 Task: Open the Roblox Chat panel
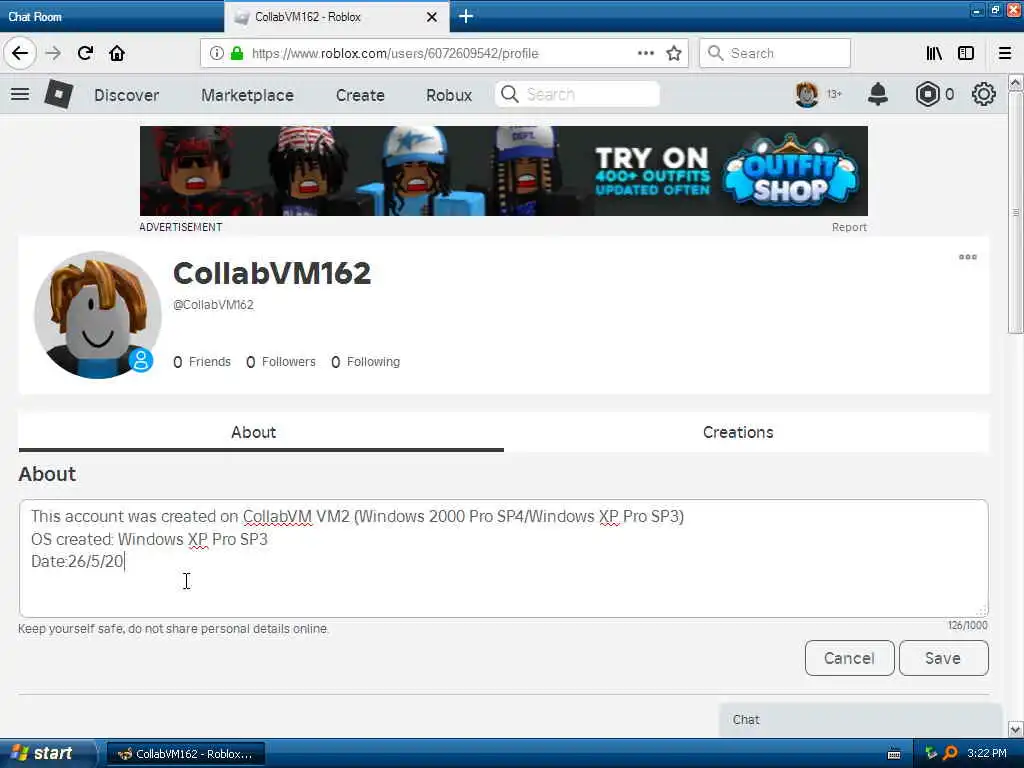(x=860, y=720)
